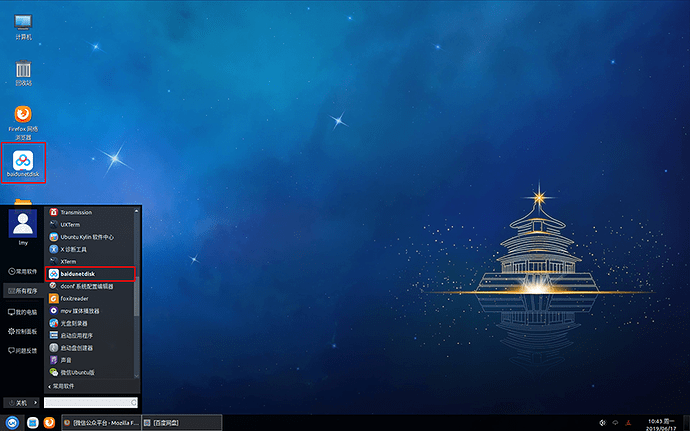This screenshot has width=690, height=431.
Task: Click 我的电脑 in the start menu
Action: [23, 311]
